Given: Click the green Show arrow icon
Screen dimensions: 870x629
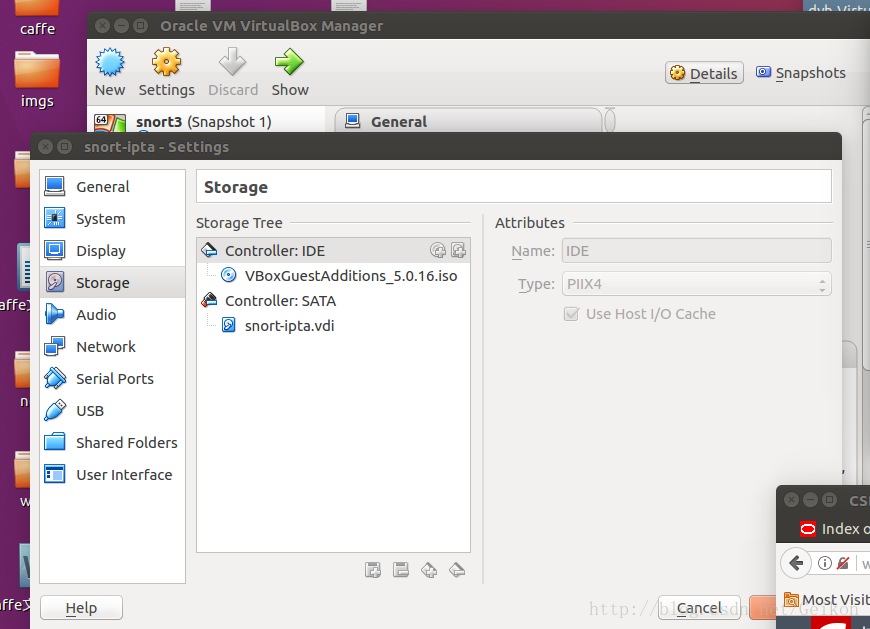Looking at the screenshot, I should point(290,62).
